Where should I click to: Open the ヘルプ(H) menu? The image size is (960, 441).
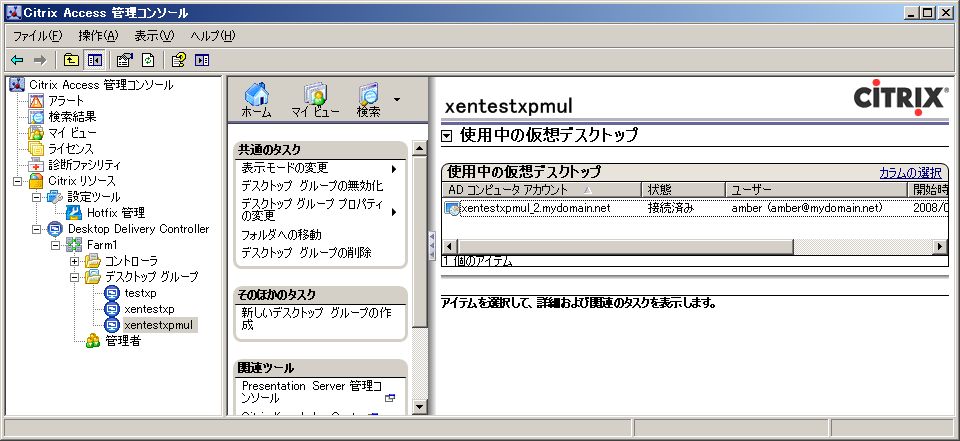tap(212, 36)
